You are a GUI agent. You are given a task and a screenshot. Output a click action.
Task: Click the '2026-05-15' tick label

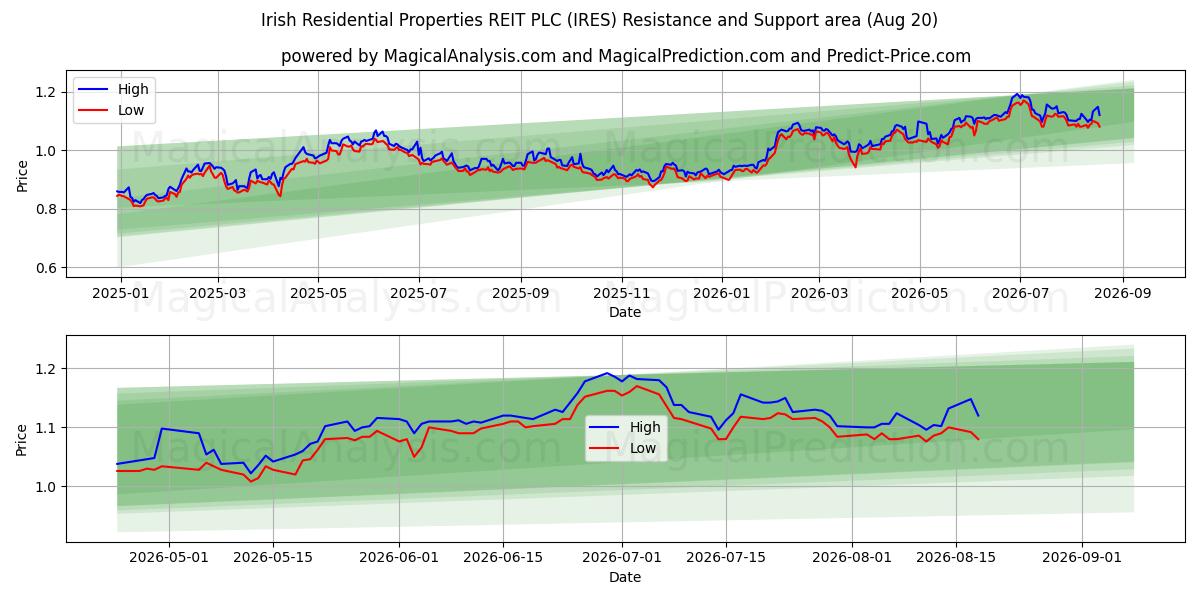click(x=274, y=557)
